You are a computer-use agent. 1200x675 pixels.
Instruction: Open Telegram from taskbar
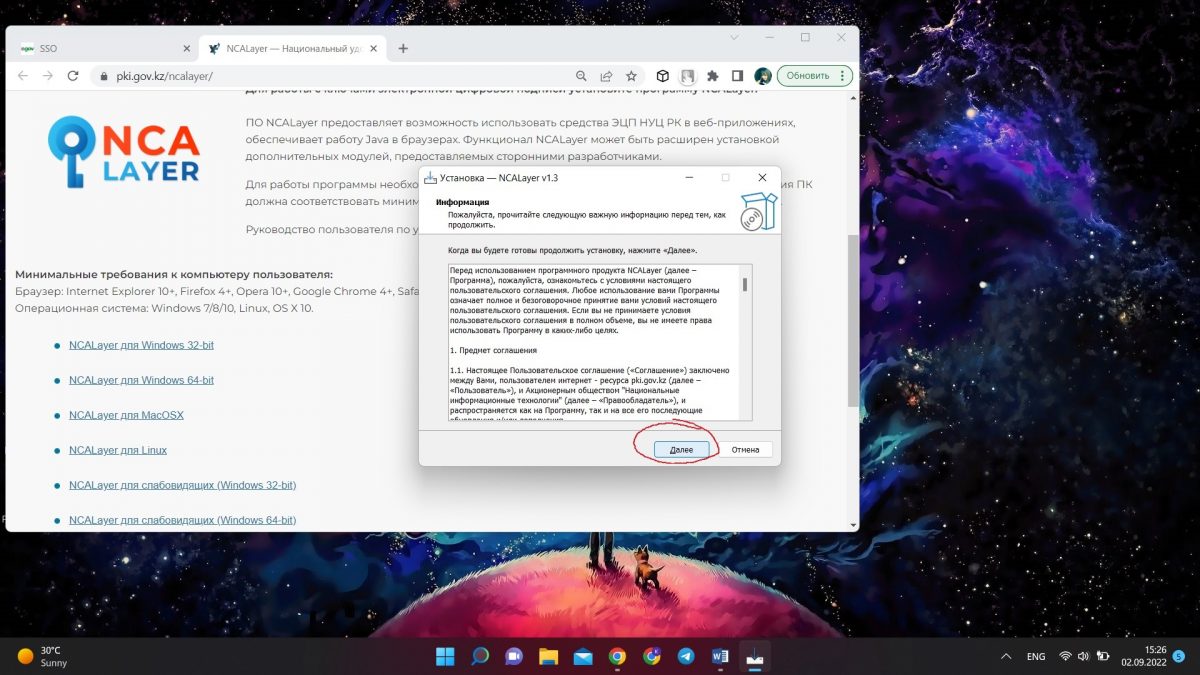click(x=686, y=656)
